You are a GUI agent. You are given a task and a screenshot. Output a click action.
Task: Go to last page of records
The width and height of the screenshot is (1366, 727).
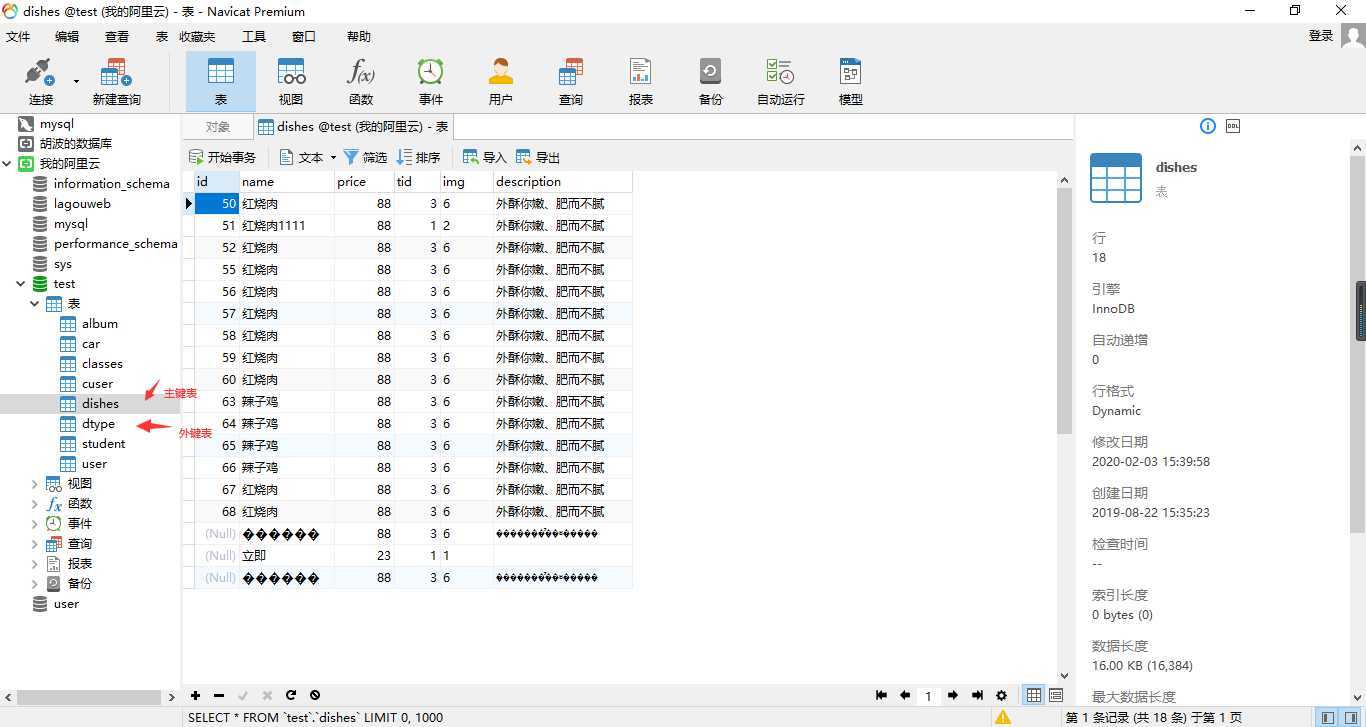[977, 696]
